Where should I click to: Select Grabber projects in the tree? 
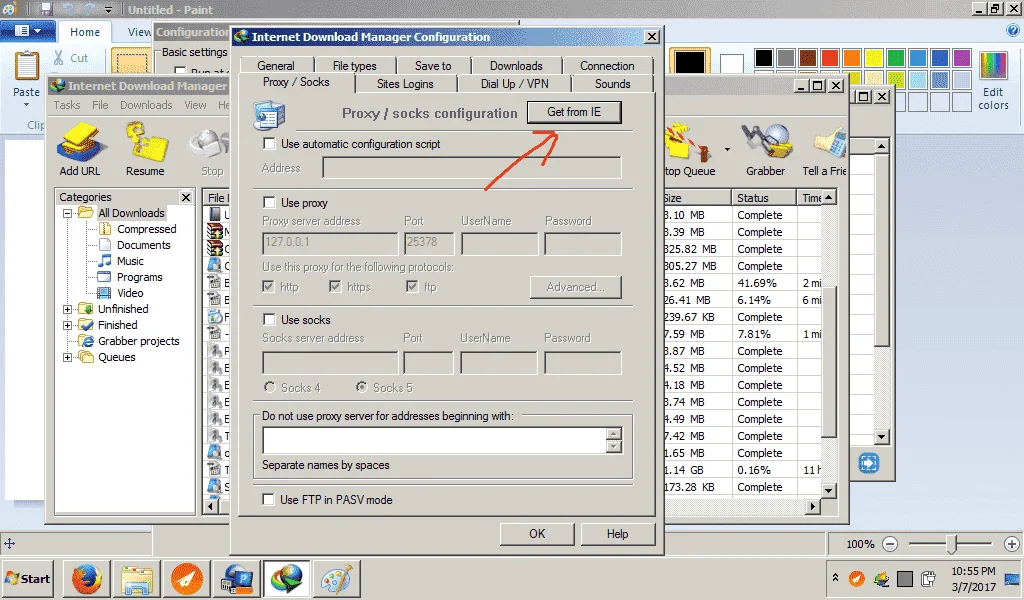click(138, 341)
